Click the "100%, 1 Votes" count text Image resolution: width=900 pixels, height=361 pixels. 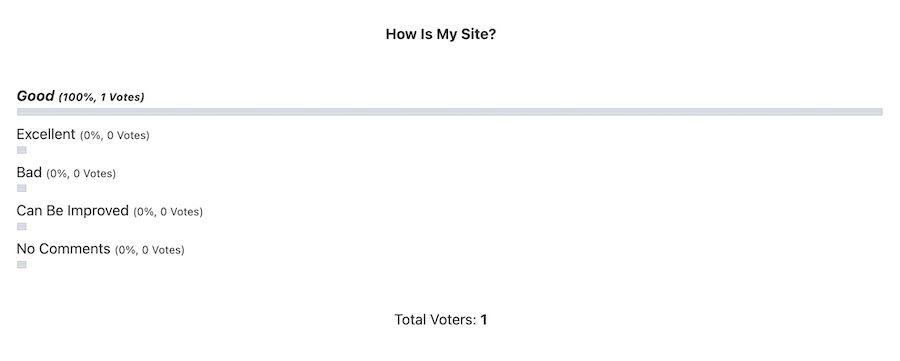pos(102,98)
